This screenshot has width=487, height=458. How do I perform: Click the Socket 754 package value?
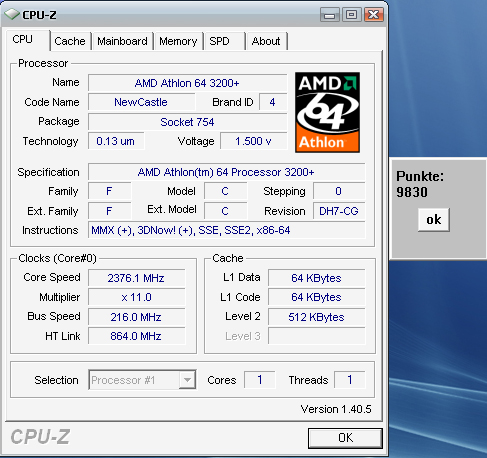point(187,122)
